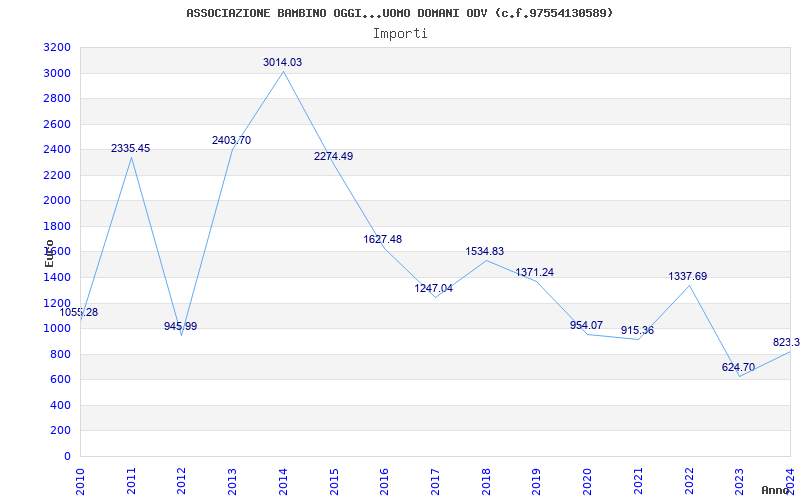This screenshot has height=500, width=800.
Task: Select data label 2335.45
Action: coord(131,148)
